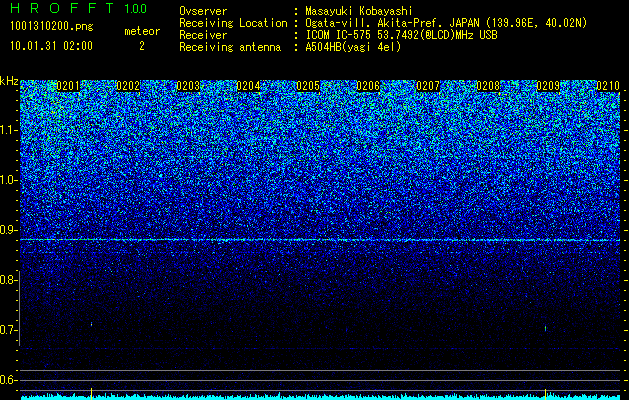Click the 1.1 frequency axis label

(x=8, y=131)
